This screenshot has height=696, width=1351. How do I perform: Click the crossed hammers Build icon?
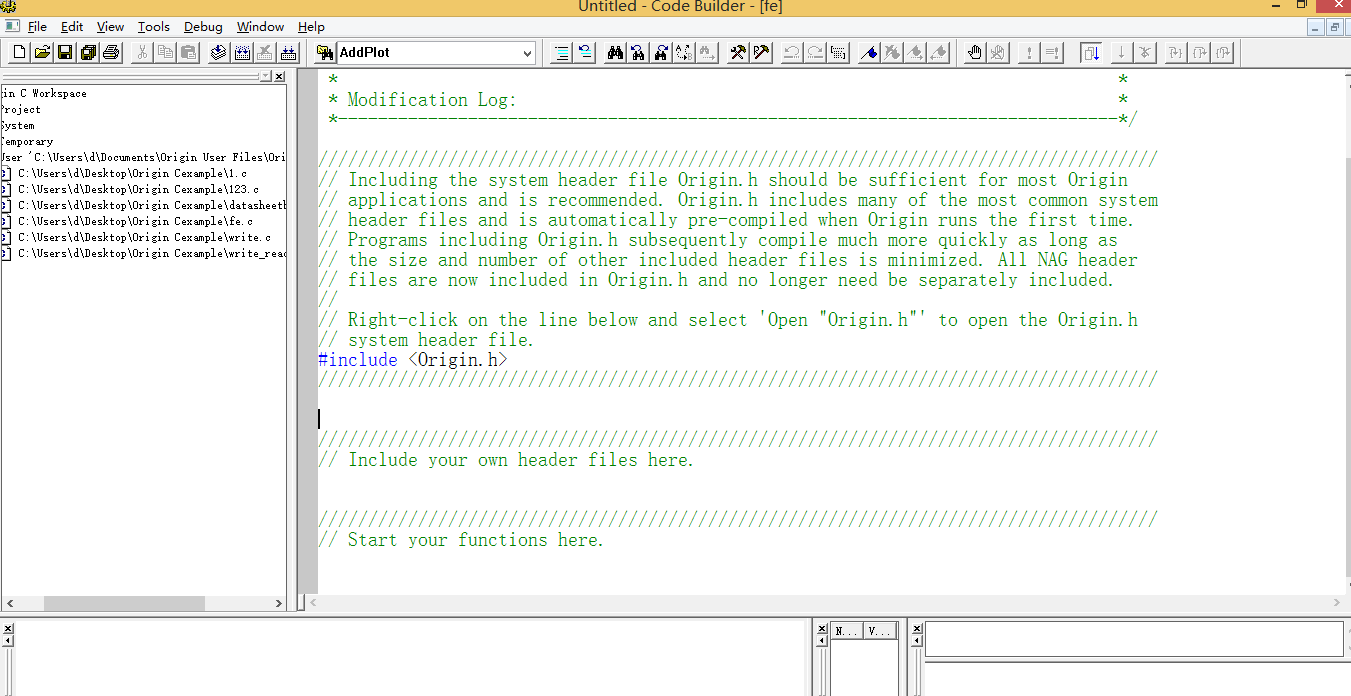[739, 52]
